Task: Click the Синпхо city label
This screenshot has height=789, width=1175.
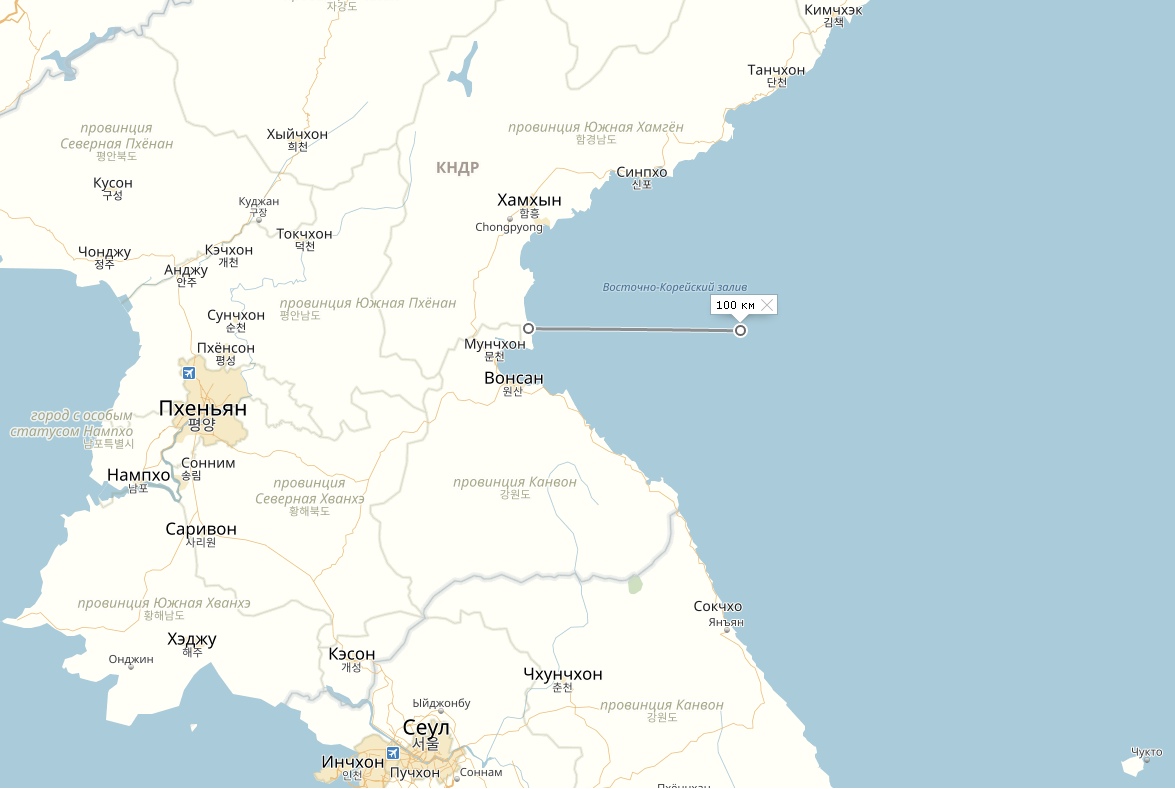Action: point(641,172)
